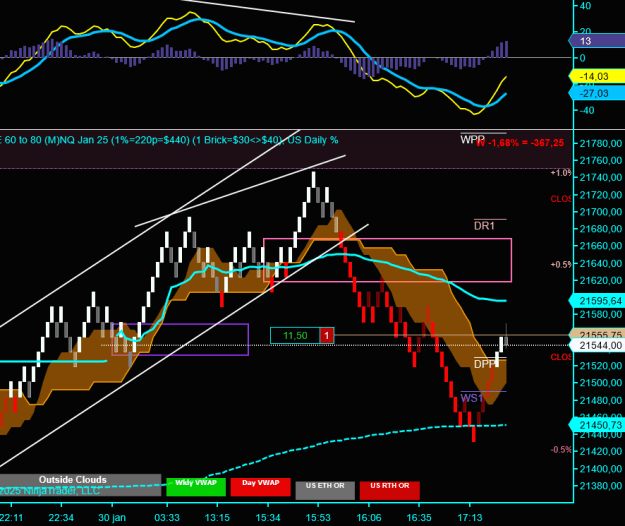625x526 pixels.
Task: Select the 21544,00 current price marker
Action: (x=597, y=345)
